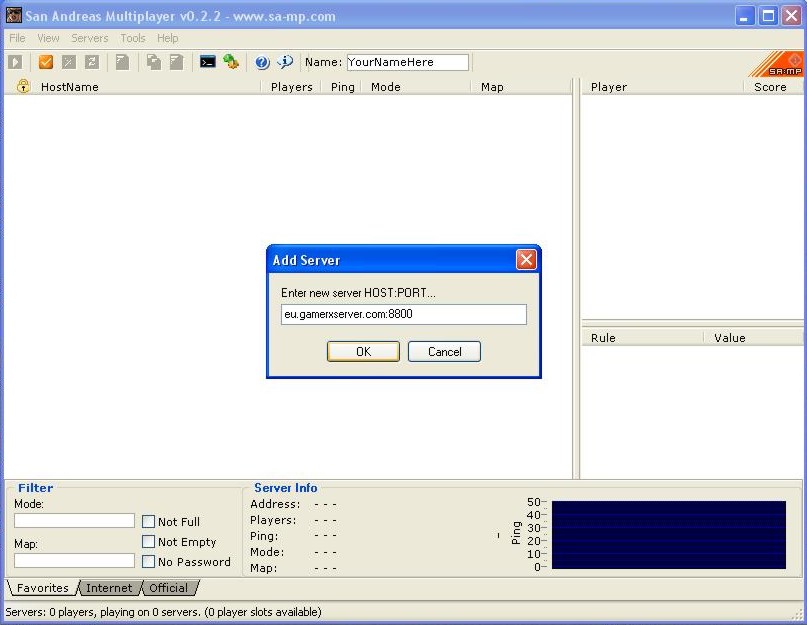Click the Address label in Server Info
The height and width of the screenshot is (625, 807).
coord(275,504)
